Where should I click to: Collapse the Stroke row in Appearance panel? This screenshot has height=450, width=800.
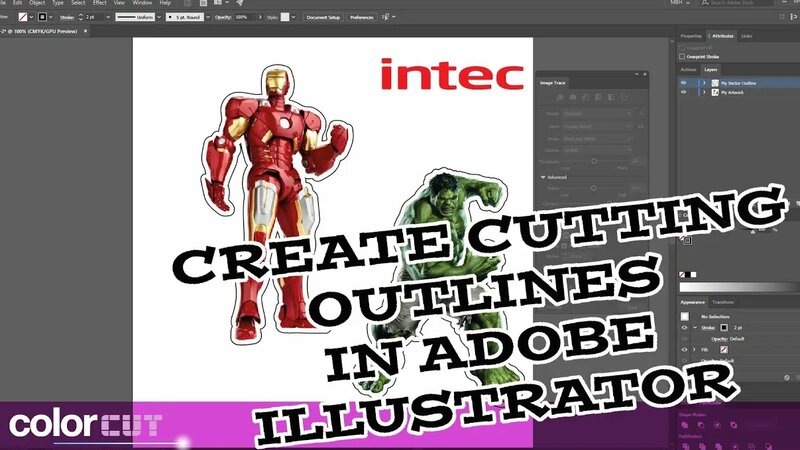(x=695, y=328)
